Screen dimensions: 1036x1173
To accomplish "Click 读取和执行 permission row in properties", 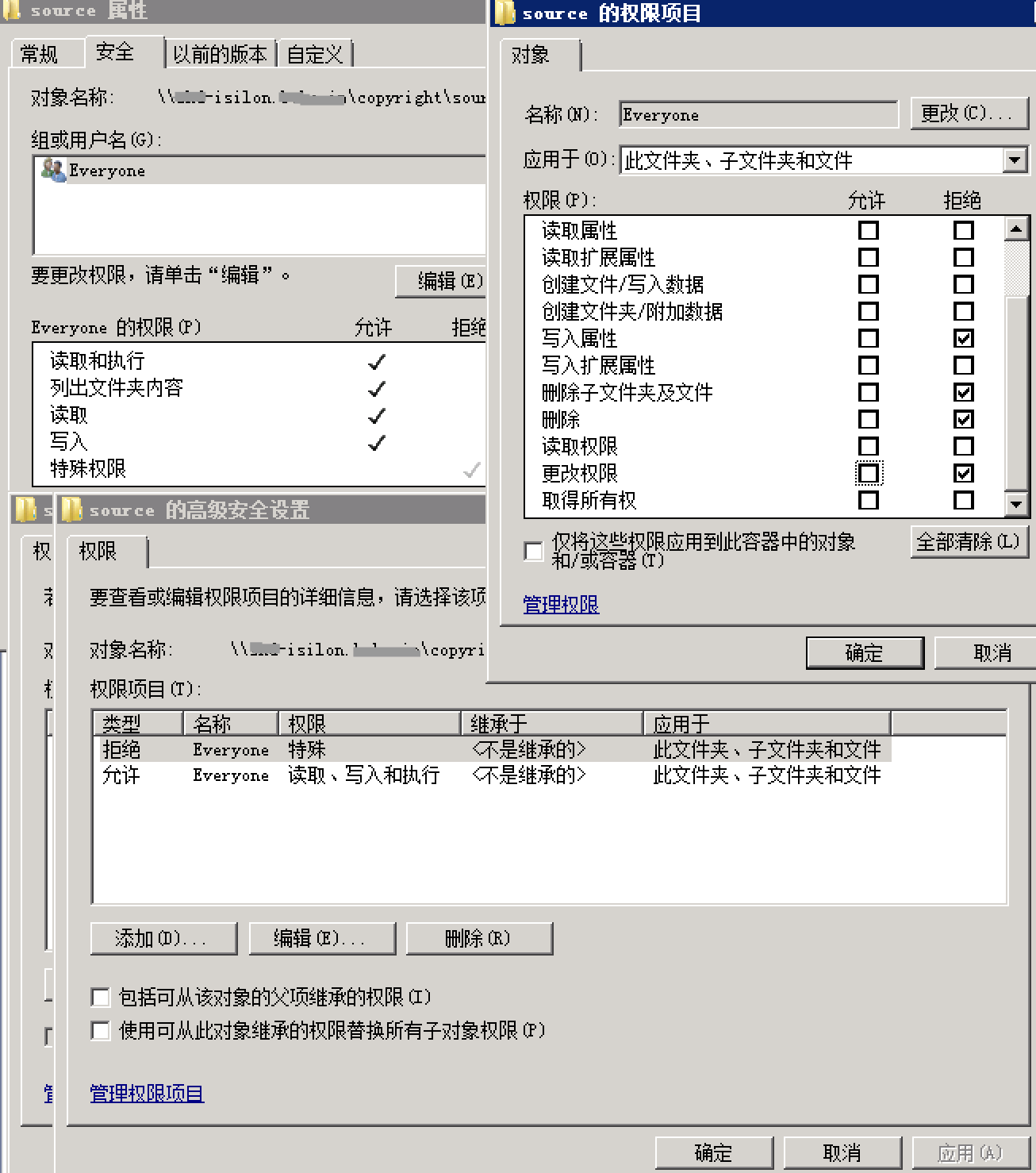I will coord(261,361).
